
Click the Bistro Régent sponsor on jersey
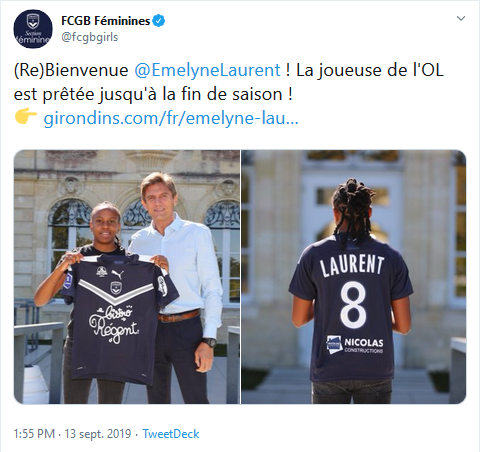pos(114,324)
